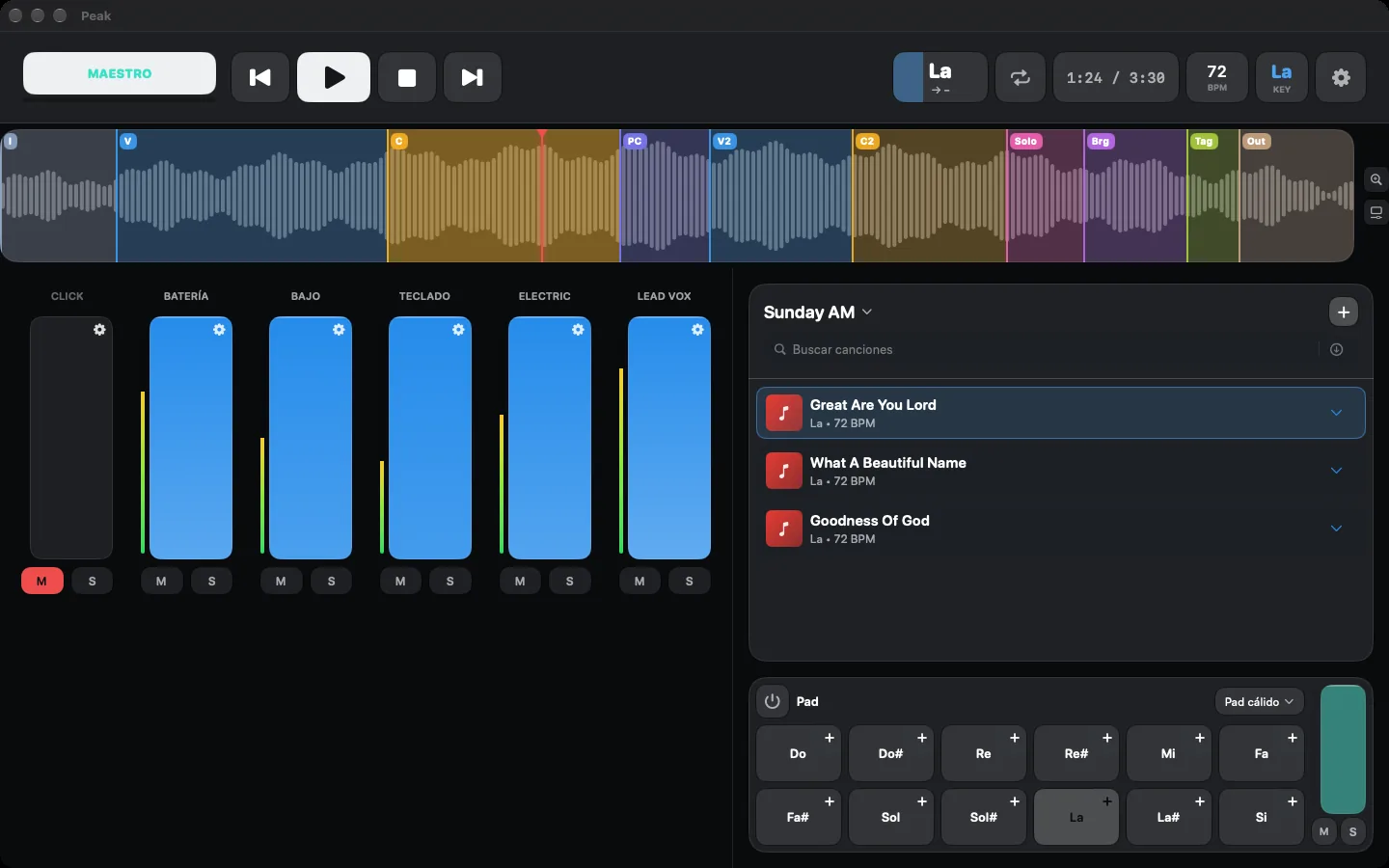The width and height of the screenshot is (1389, 868).
Task: Expand Goodness Of God chevron
Action: coord(1337,529)
